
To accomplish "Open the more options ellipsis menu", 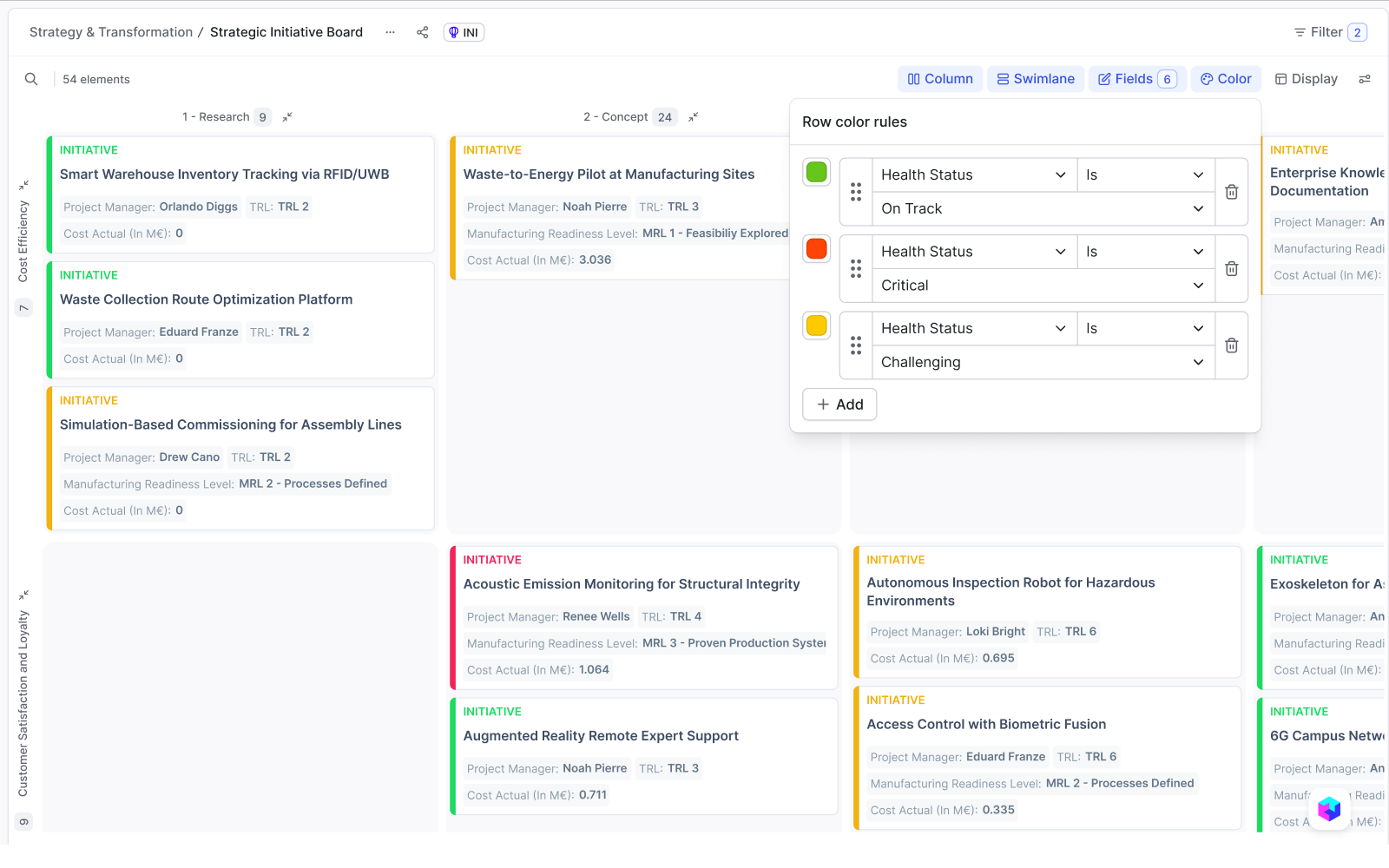I will 391,32.
